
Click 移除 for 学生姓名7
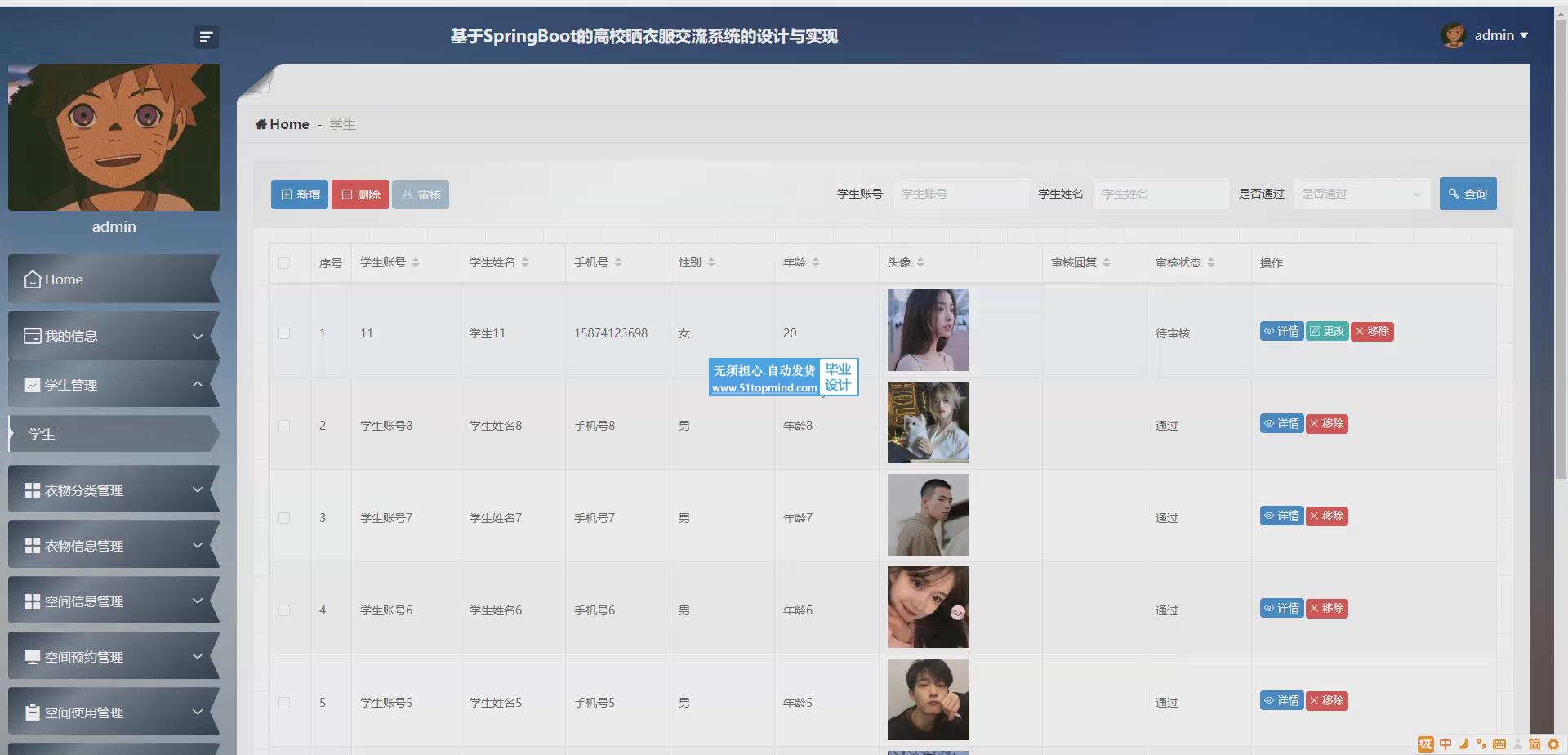pyautogui.click(x=1326, y=516)
